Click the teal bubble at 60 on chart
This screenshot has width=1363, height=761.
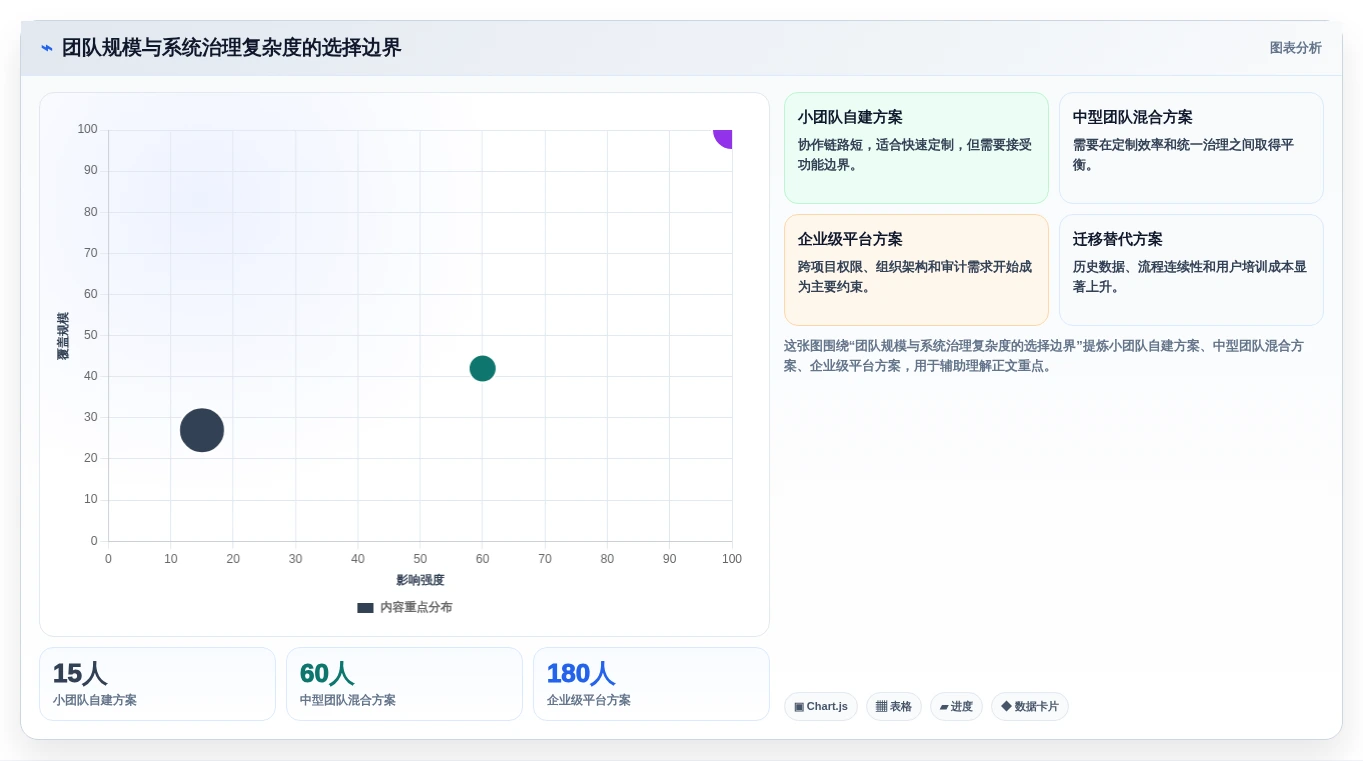click(482, 368)
